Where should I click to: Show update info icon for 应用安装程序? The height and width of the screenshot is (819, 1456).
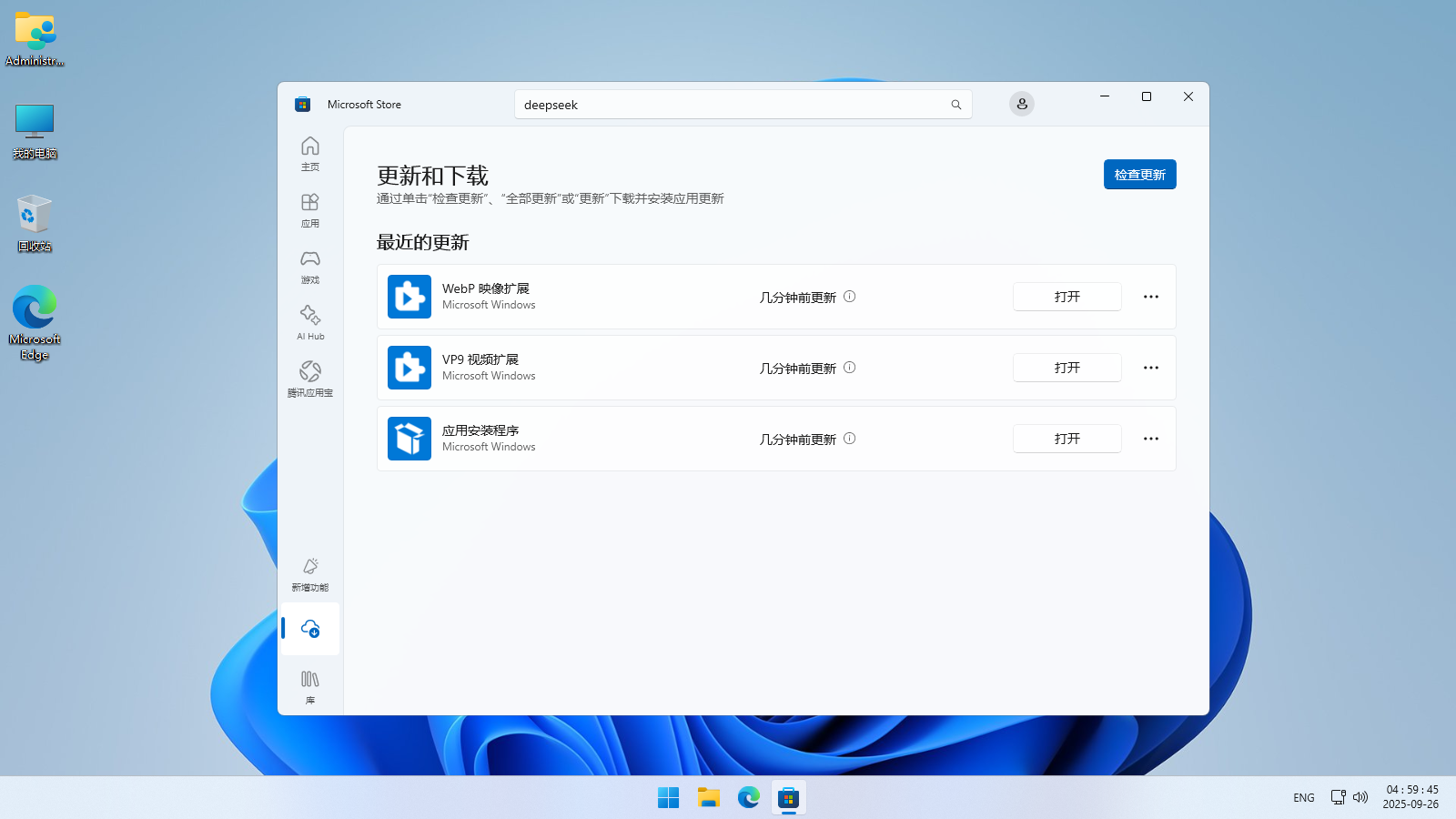pos(850,439)
